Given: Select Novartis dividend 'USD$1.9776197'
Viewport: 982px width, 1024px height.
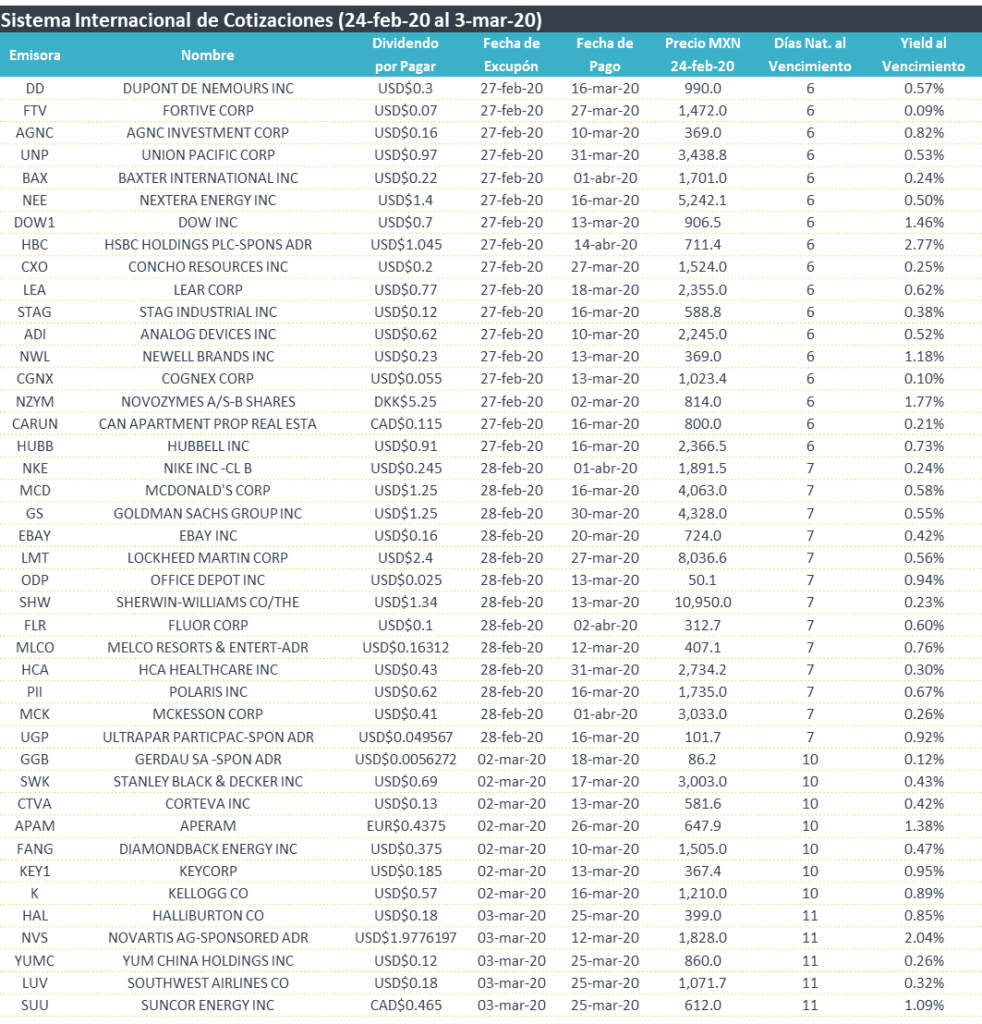Looking at the screenshot, I should (x=405, y=938).
